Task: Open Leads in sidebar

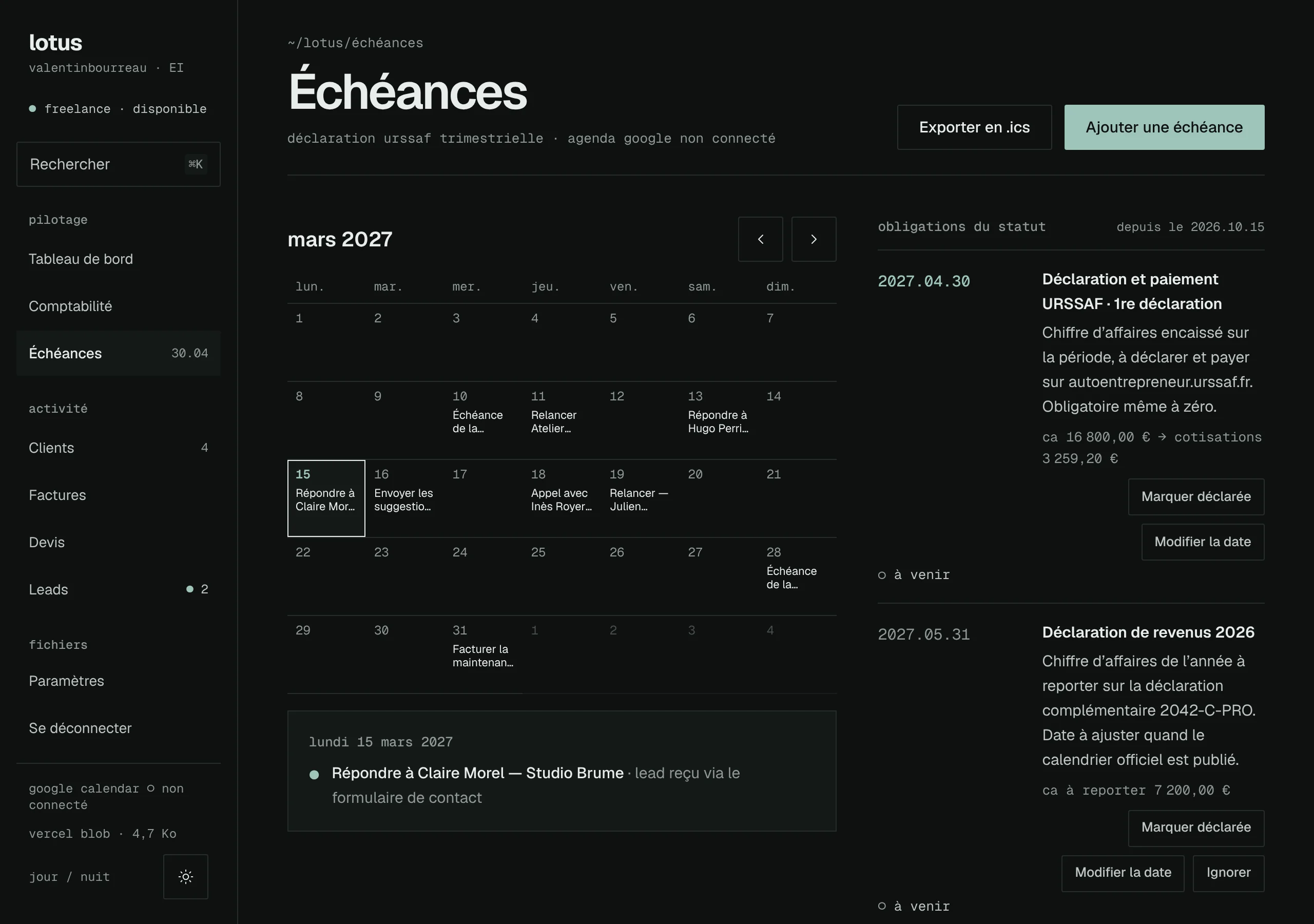Action: point(119,590)
